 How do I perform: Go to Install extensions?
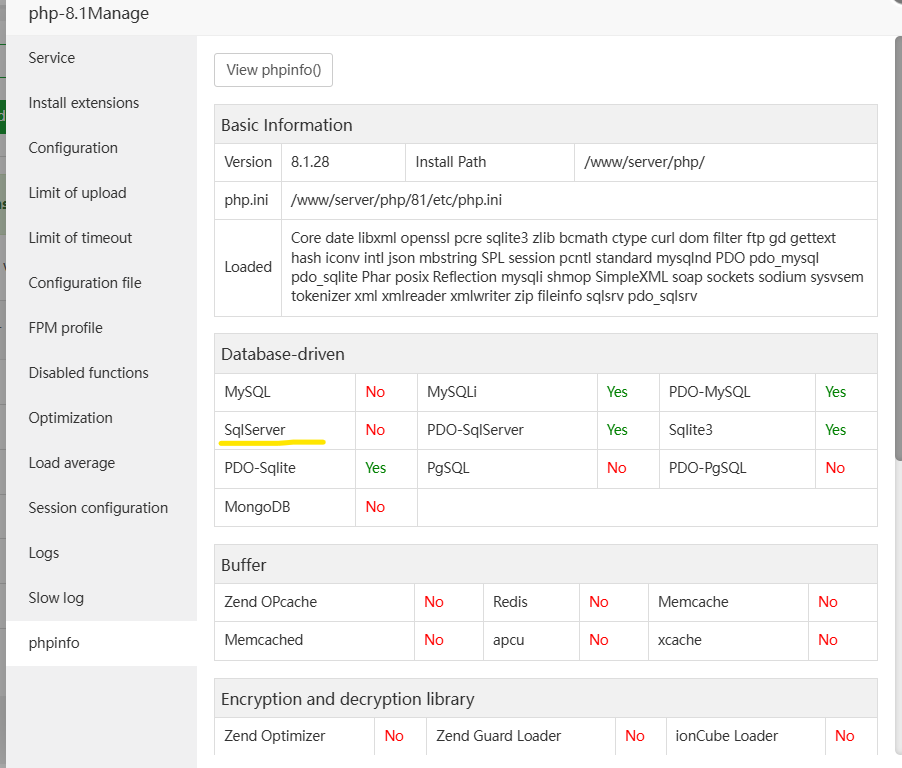click(x=84, y=103)
